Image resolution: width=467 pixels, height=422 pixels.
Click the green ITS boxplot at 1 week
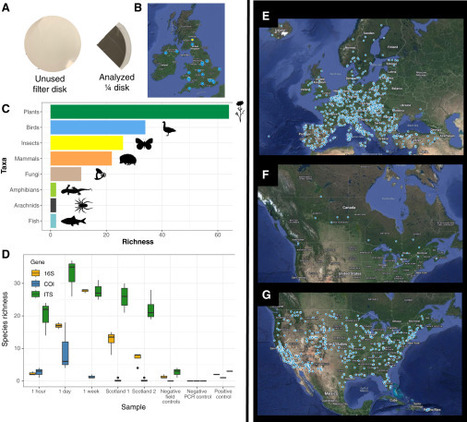tap(98, 291)
